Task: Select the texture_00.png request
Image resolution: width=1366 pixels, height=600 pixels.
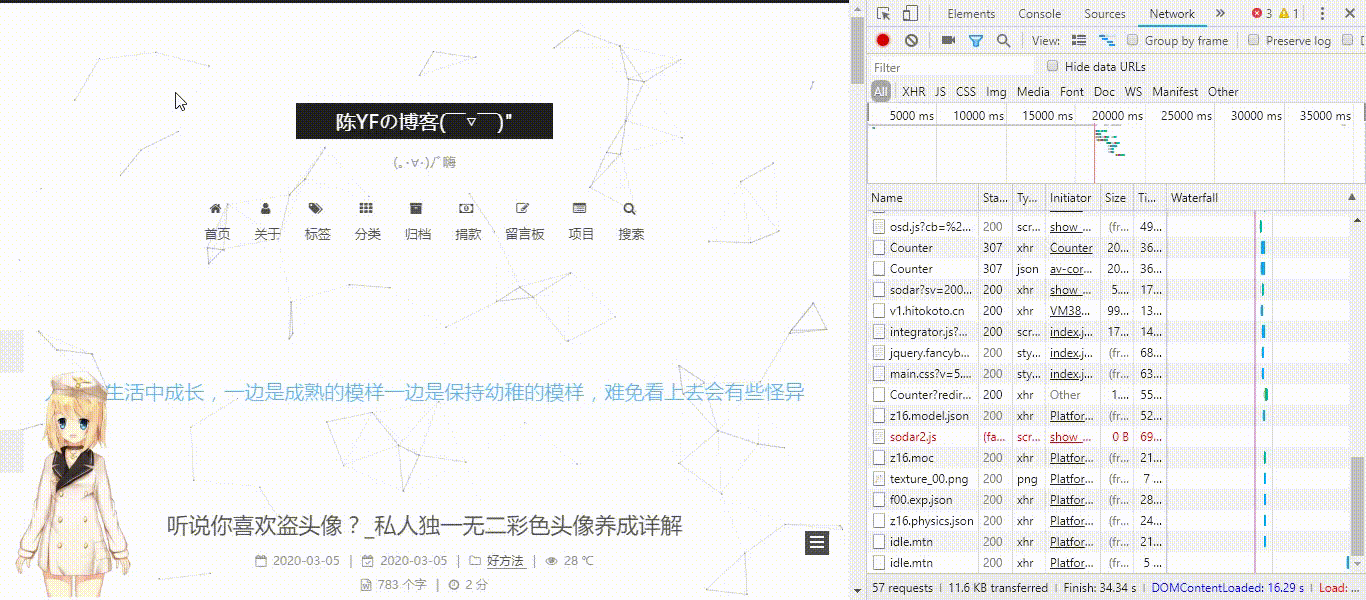Action: pyautogui.click(x=1108, y=479)
